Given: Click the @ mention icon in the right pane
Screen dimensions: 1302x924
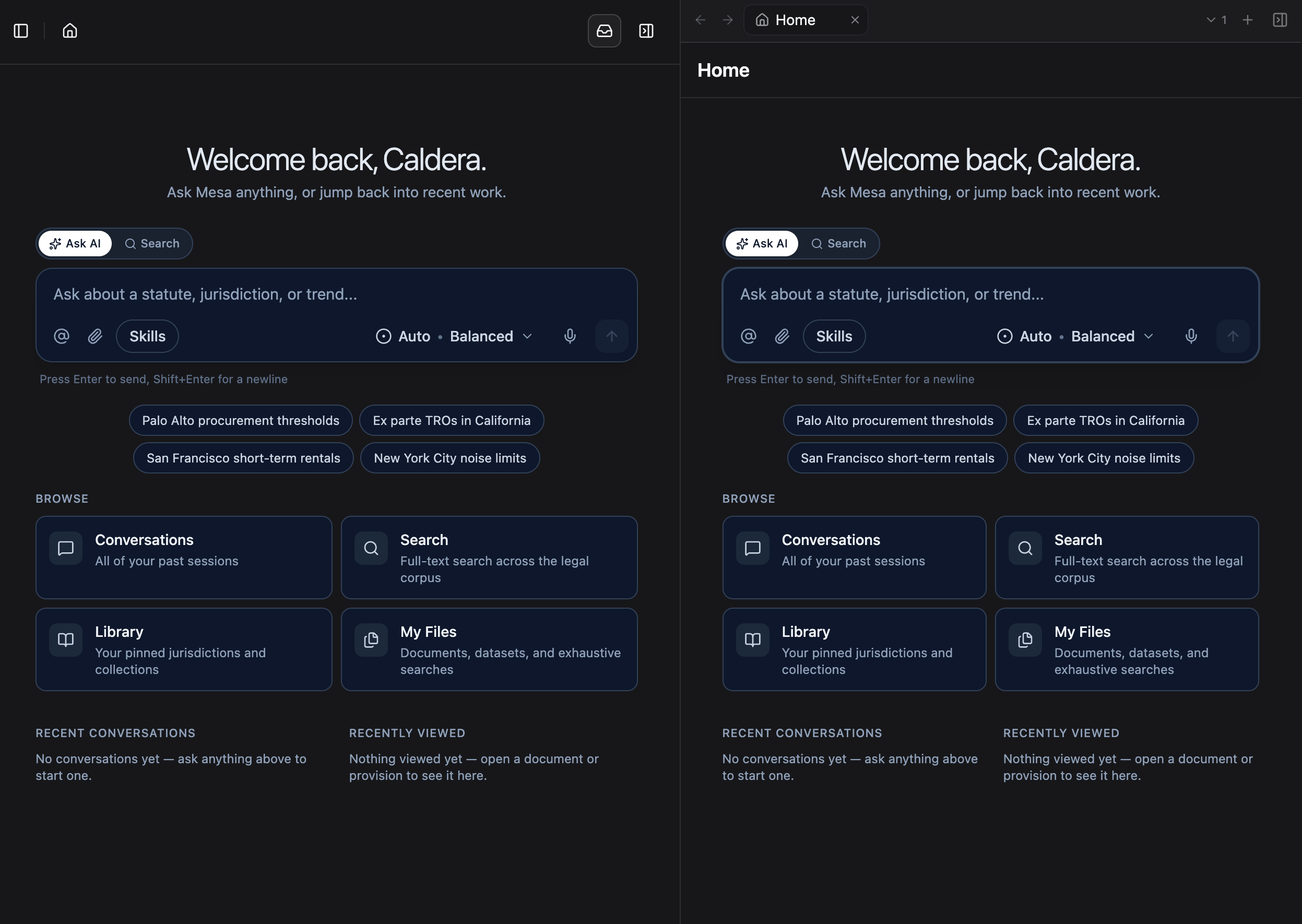Looking at the screenshot, I should [748, 336].
